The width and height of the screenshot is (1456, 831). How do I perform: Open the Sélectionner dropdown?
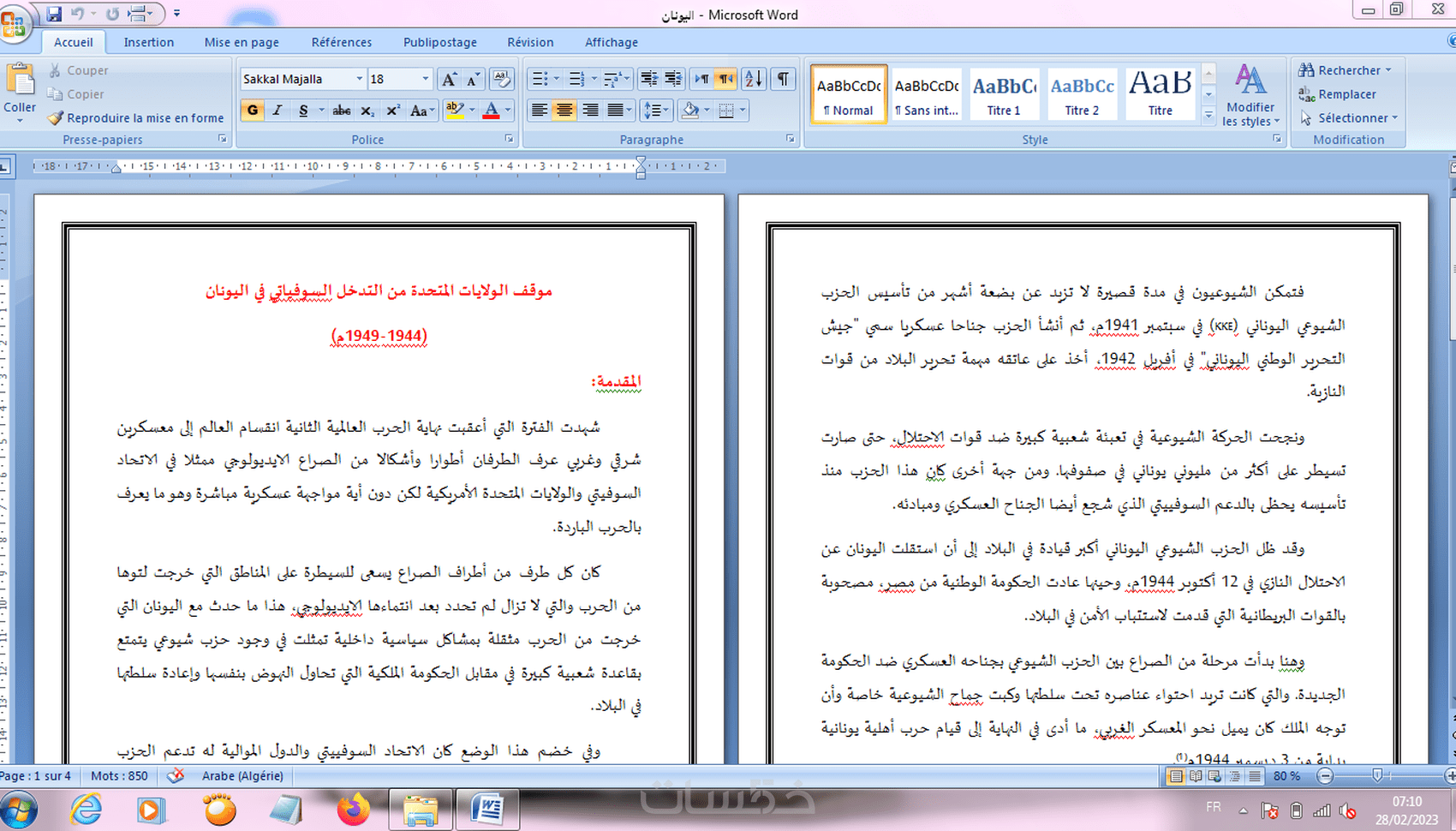1349,118
